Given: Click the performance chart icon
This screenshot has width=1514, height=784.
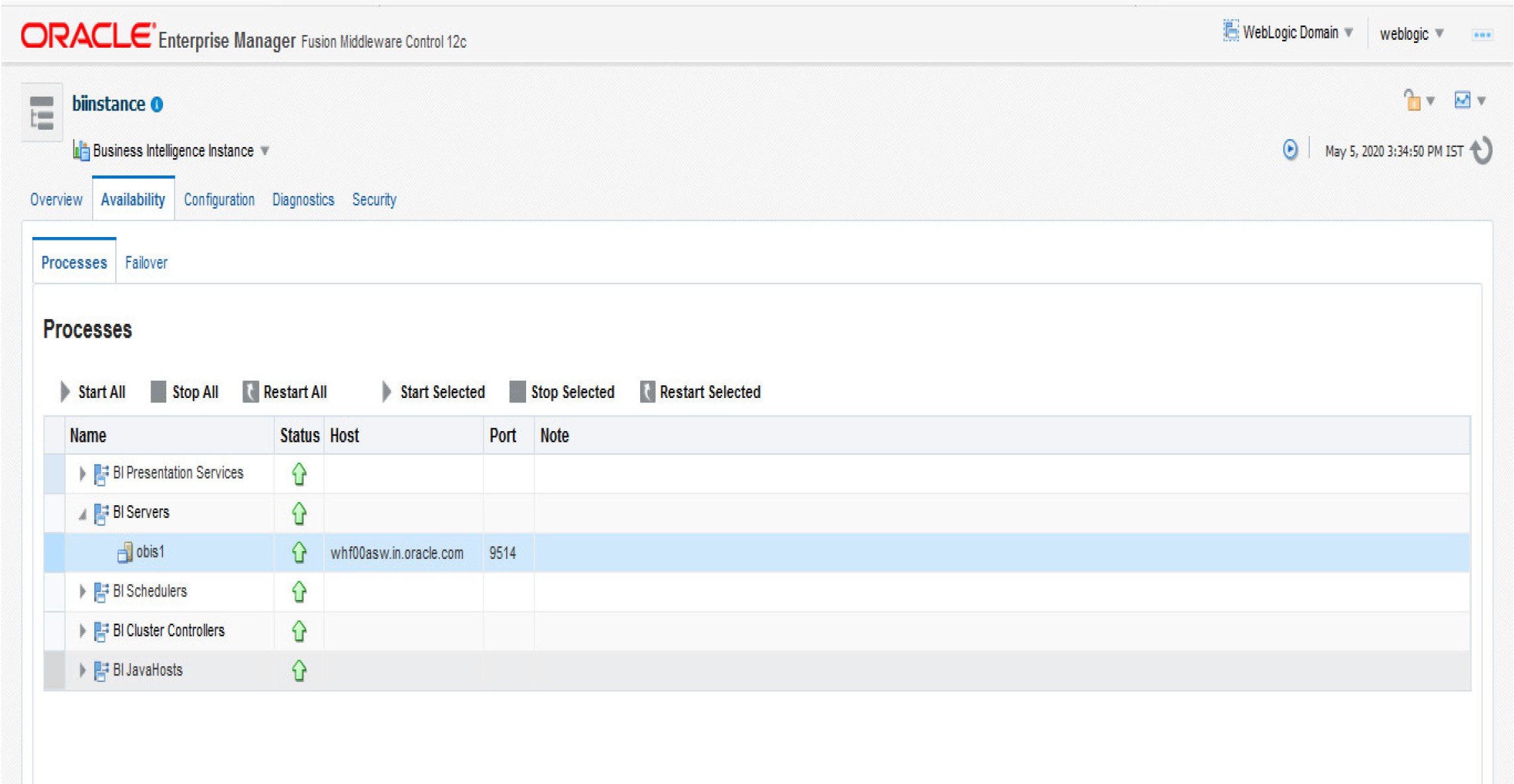Looking at the screenshot, I should click(x=1462, y=100).
